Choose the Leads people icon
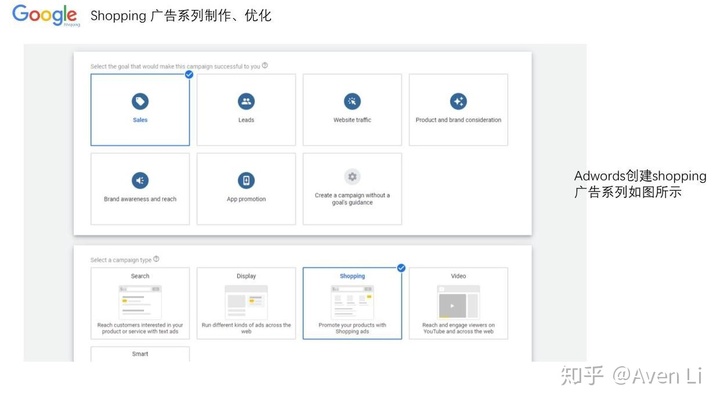720x405 pixels. pyautogui.click(x=246, y=101)
